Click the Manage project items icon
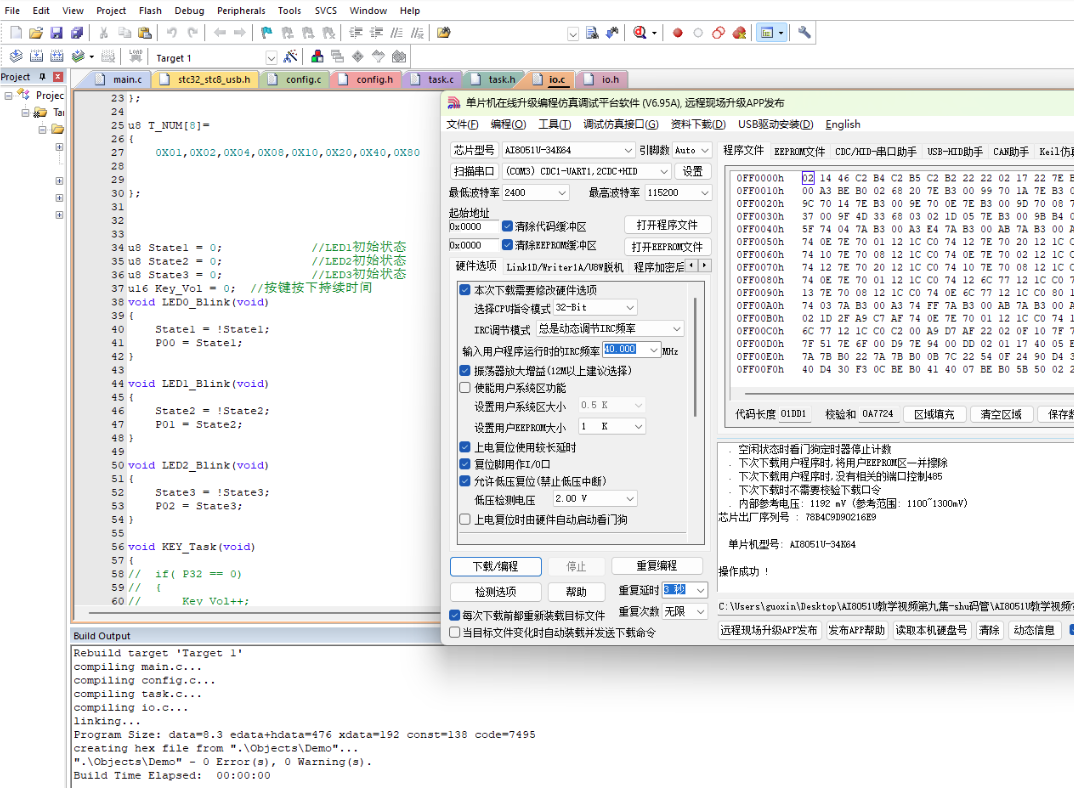This screenshot has height=798, width=1074. click(x=318, y=57)
